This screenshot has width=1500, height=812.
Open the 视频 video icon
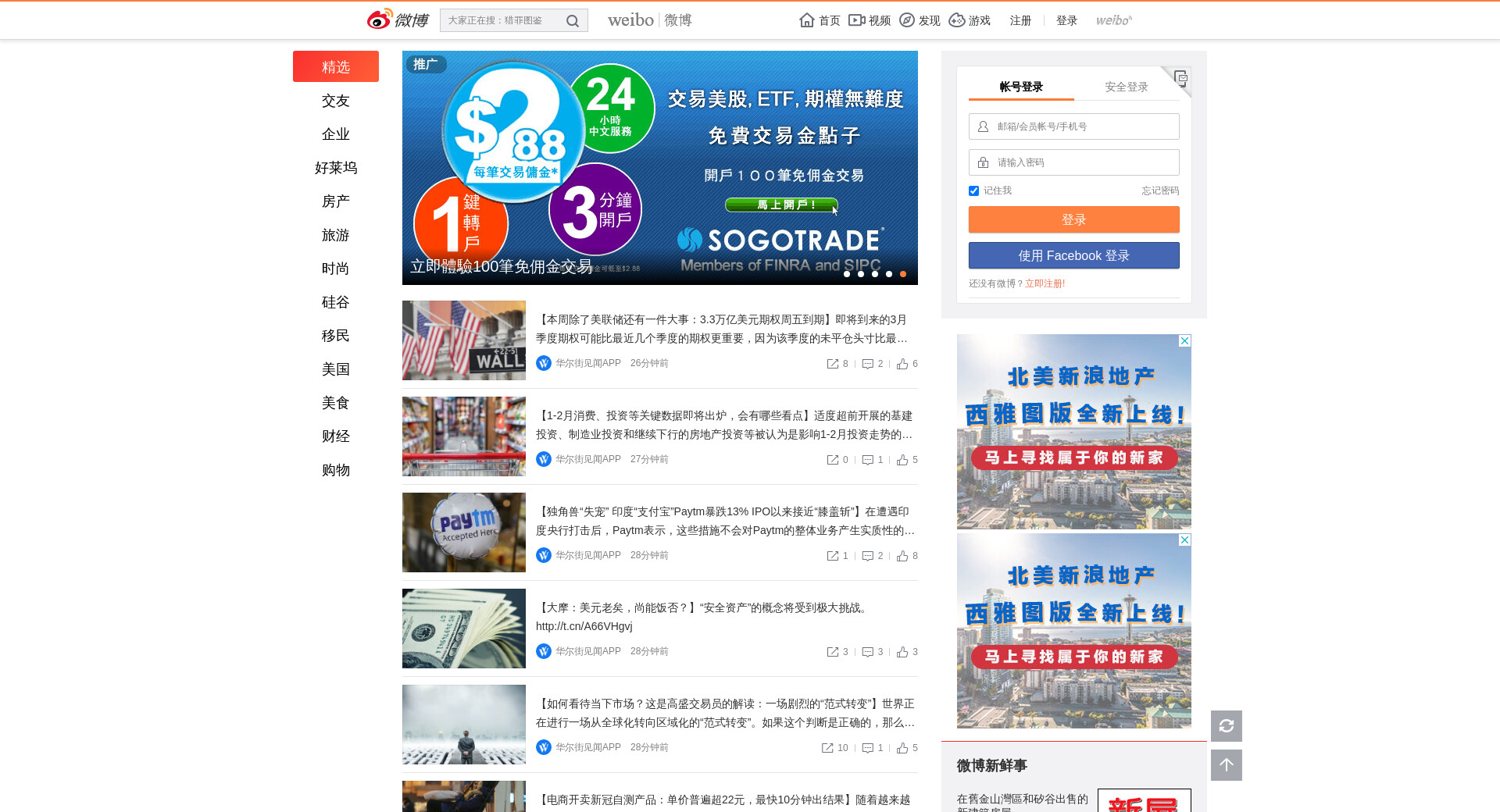[857, 20]
